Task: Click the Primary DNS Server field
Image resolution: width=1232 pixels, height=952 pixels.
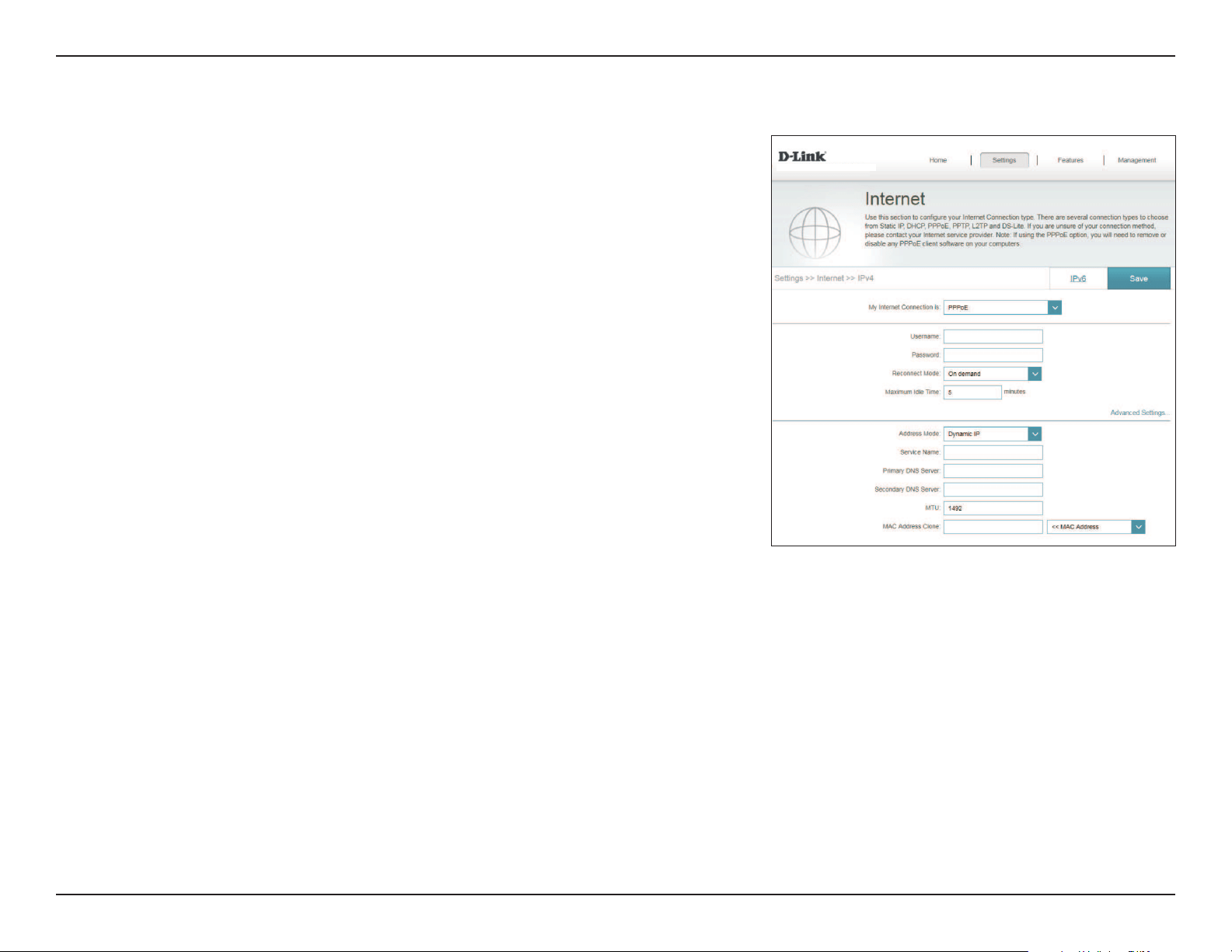Action: 993,471
